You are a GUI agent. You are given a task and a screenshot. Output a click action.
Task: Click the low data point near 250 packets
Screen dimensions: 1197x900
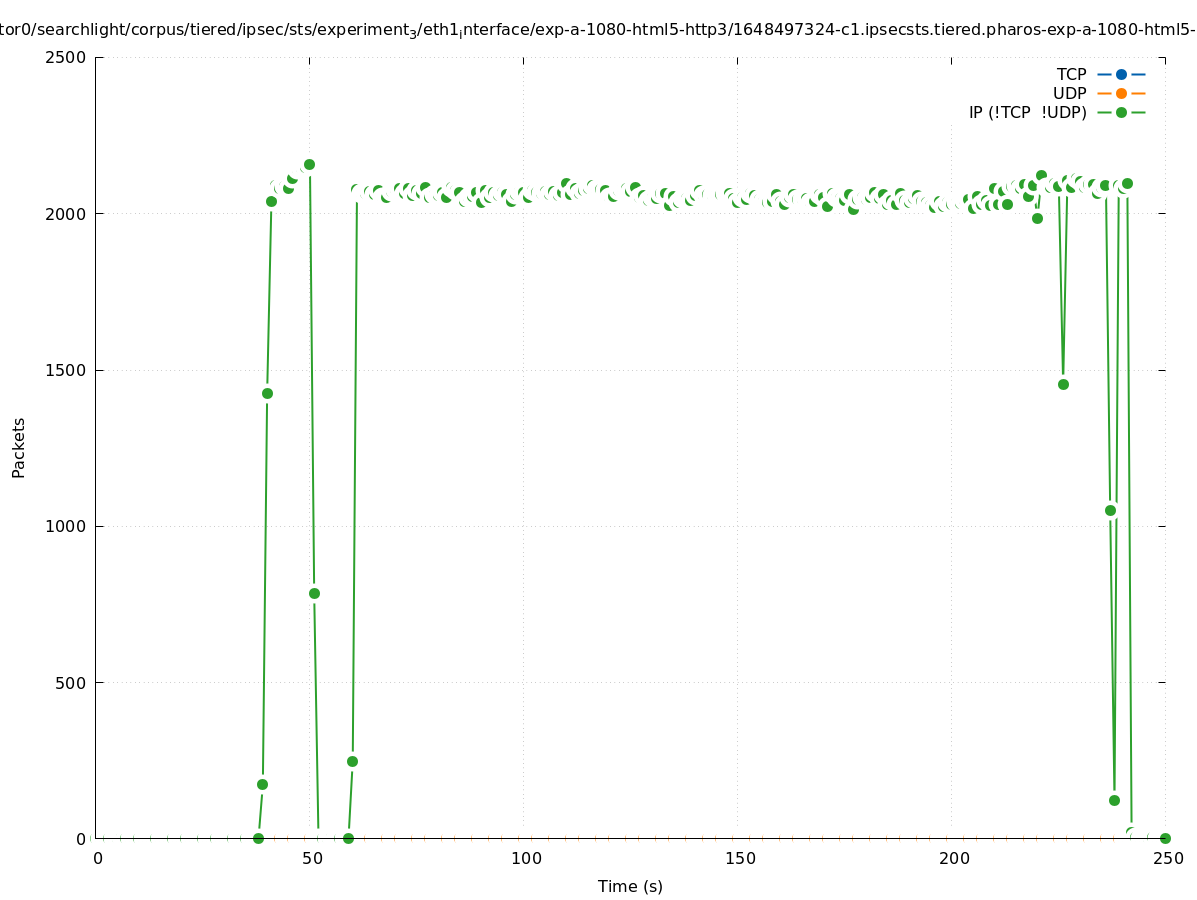tap(352, 761)
